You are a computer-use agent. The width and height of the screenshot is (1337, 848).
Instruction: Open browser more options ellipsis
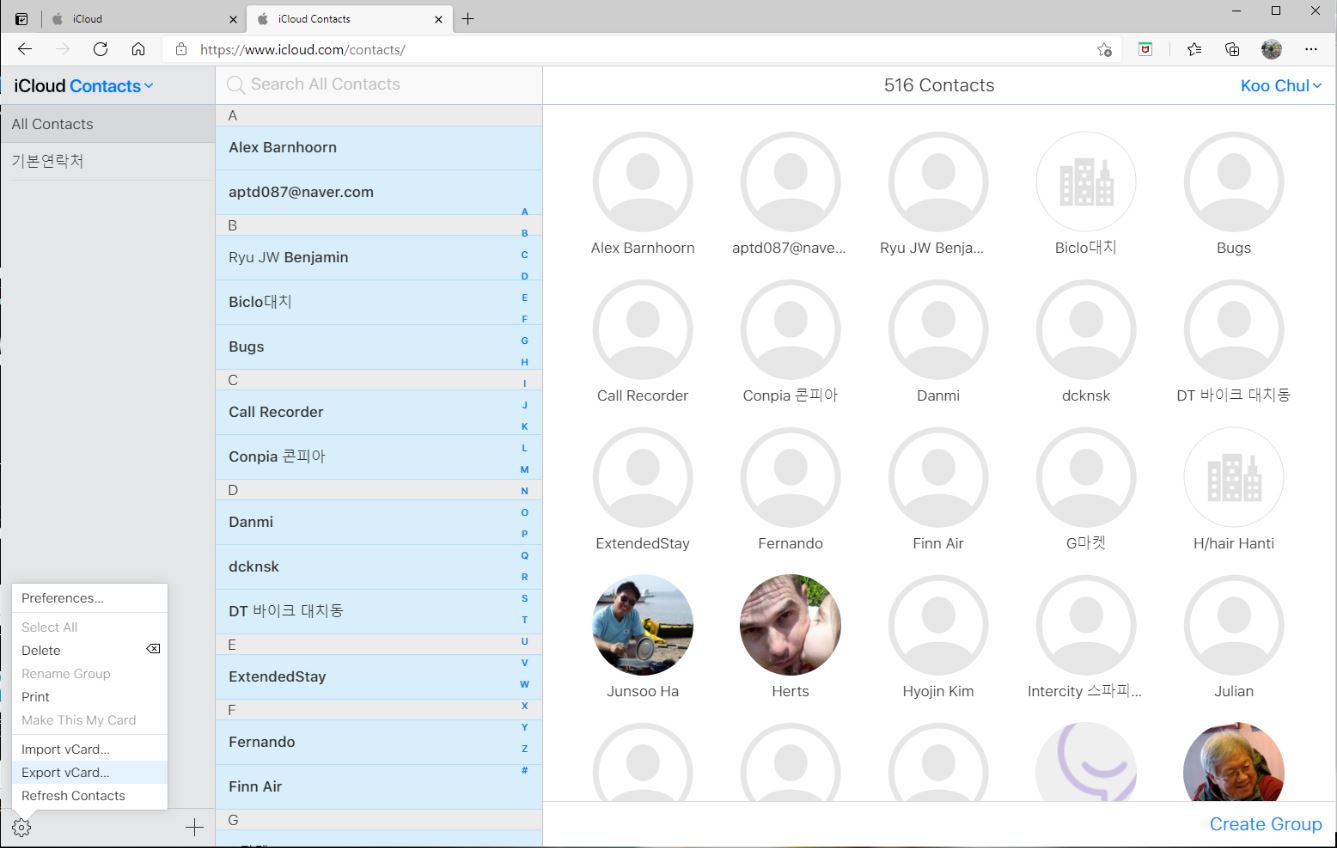click(x=1311, y=49)
